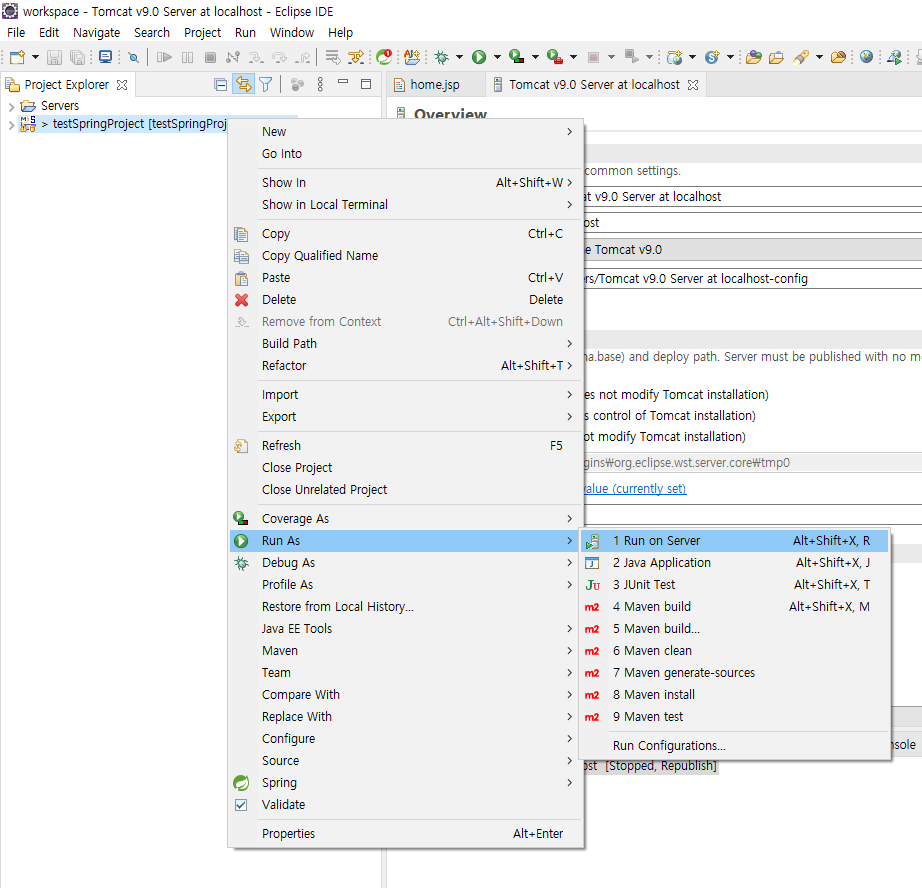Click the Step Over debug icon
This screenshot has width=922, height=888.
279,57
